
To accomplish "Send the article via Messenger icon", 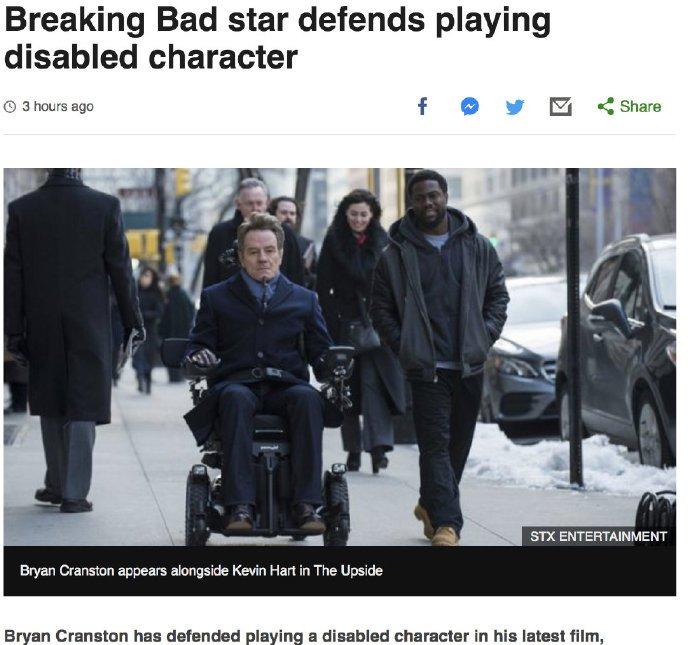I will pyautogui.click(x=470, y=106).
